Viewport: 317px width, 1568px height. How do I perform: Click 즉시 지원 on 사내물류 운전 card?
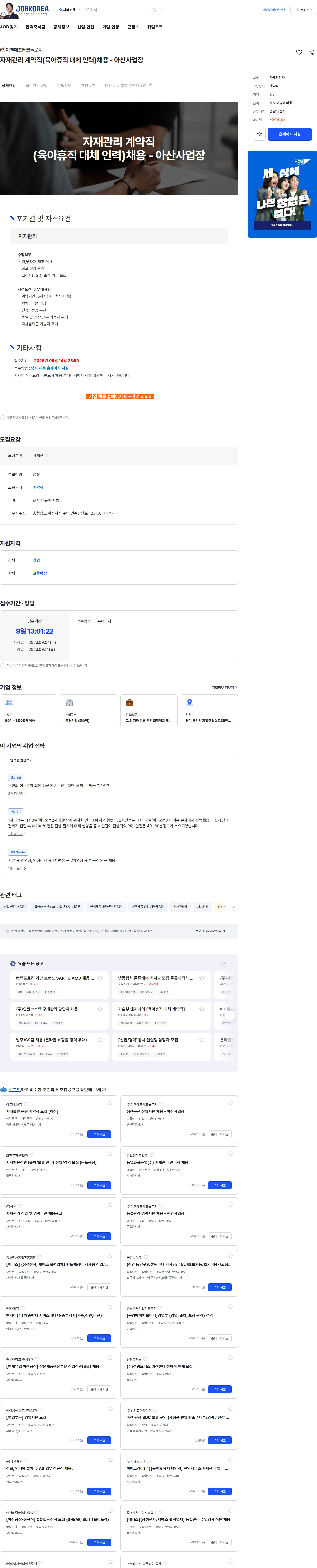click(x=99, y=1134)
